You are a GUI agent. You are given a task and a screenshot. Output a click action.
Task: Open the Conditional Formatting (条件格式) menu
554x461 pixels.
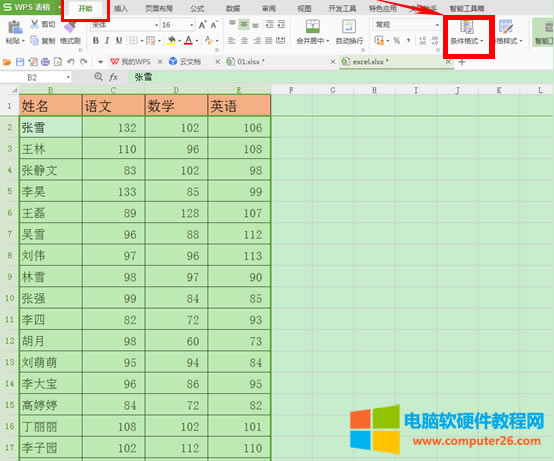click(x=467, y=32)
